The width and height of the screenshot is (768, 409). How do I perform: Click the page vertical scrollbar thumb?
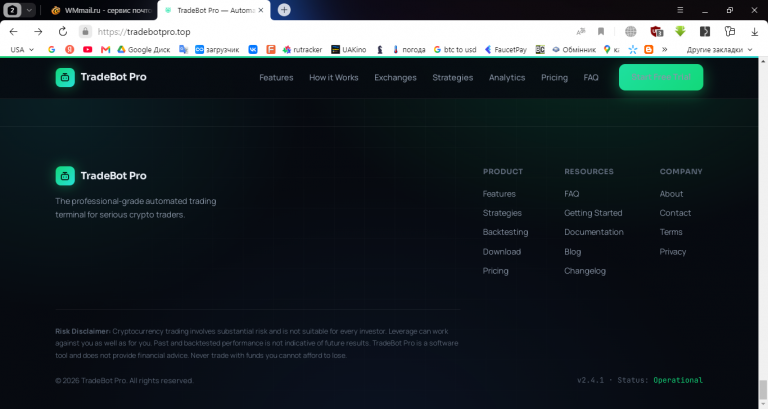763,390
